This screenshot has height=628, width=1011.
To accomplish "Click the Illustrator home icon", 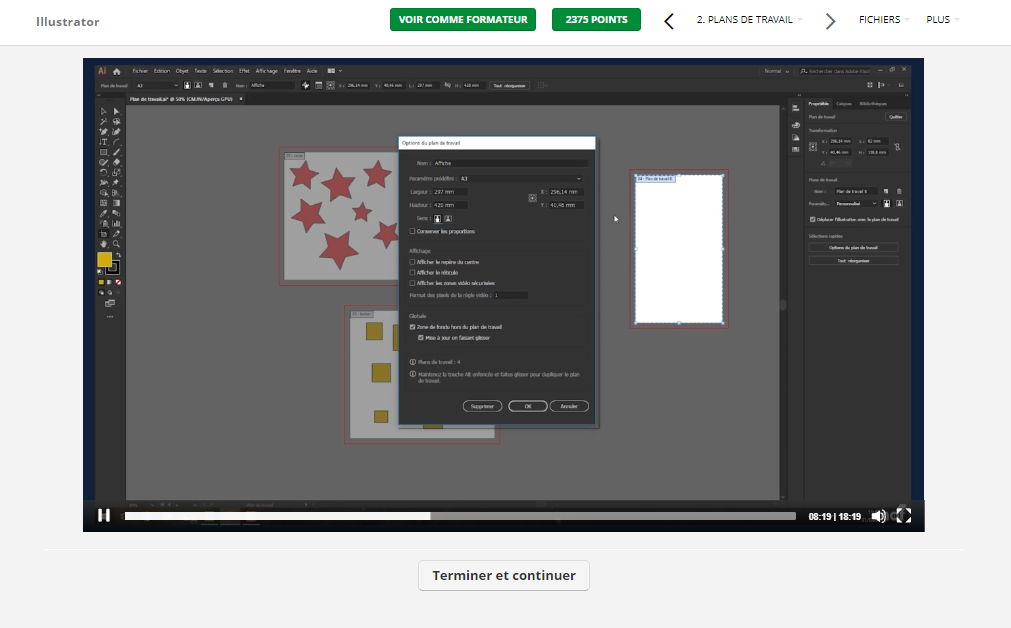I will [x=117, y=71].
